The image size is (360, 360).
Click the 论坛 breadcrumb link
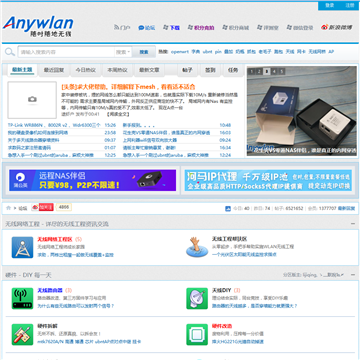[23, 208]
